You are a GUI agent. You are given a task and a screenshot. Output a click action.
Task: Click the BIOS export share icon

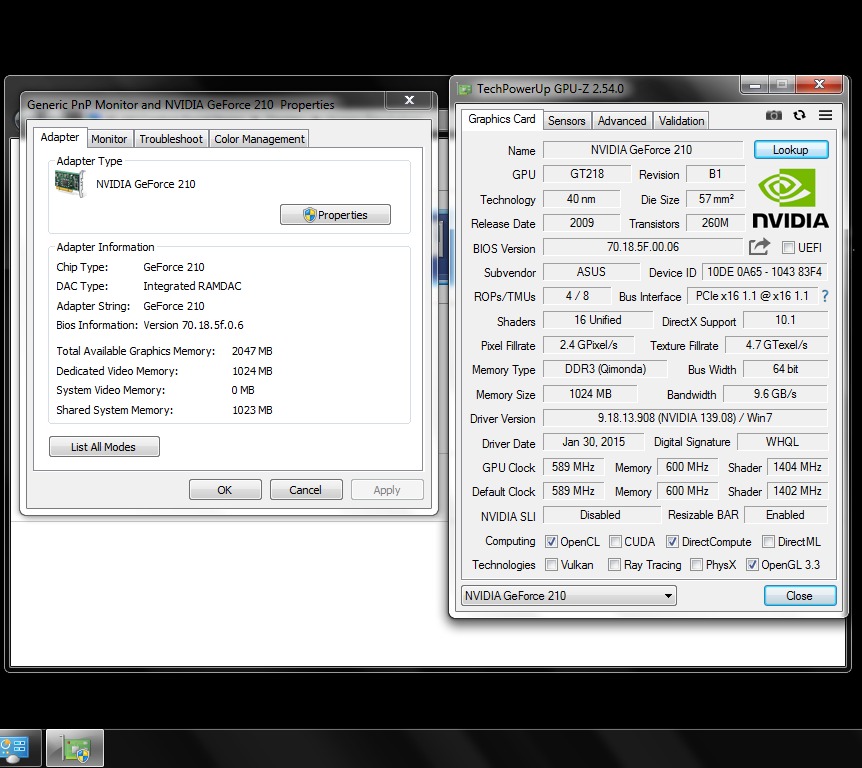coord(760,247)
